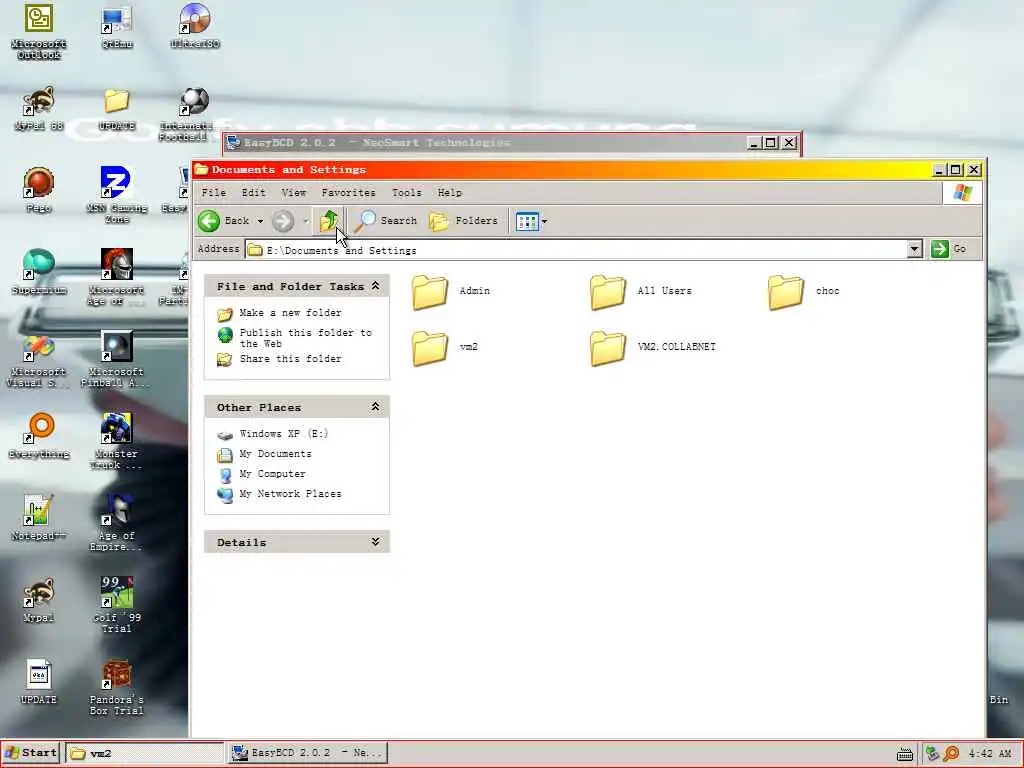Click Share this folder
Image resolution: width=1024 pixels, height=768 pixels.
click(x=290, y=359)
